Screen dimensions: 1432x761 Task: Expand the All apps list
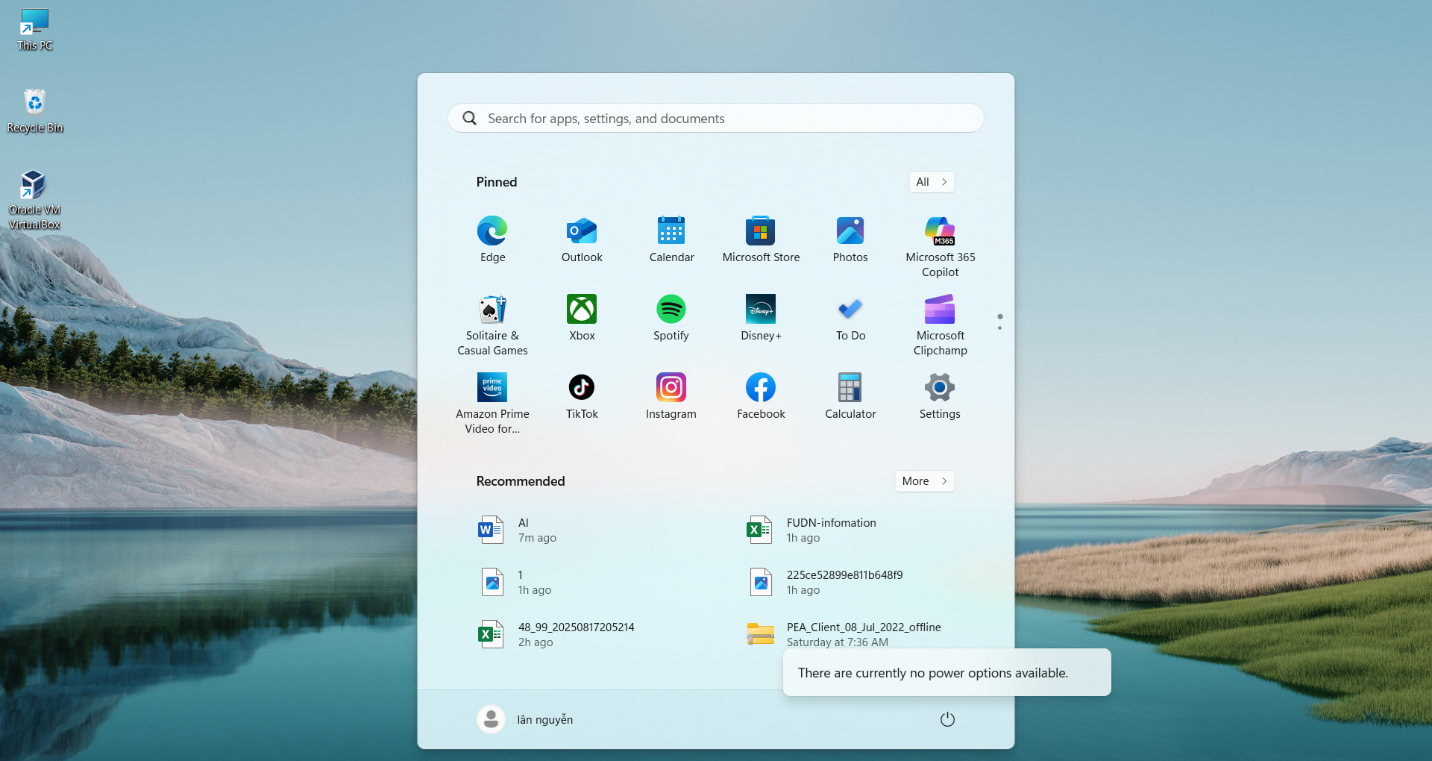tap(931, 182)
